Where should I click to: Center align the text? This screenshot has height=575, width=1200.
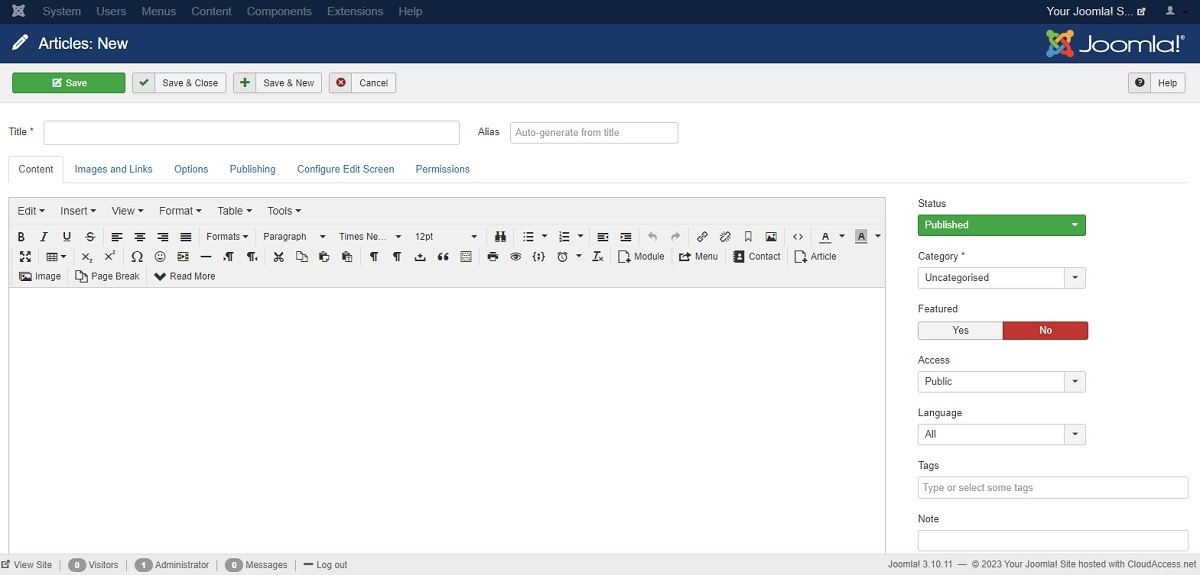[x=140, y=237]
